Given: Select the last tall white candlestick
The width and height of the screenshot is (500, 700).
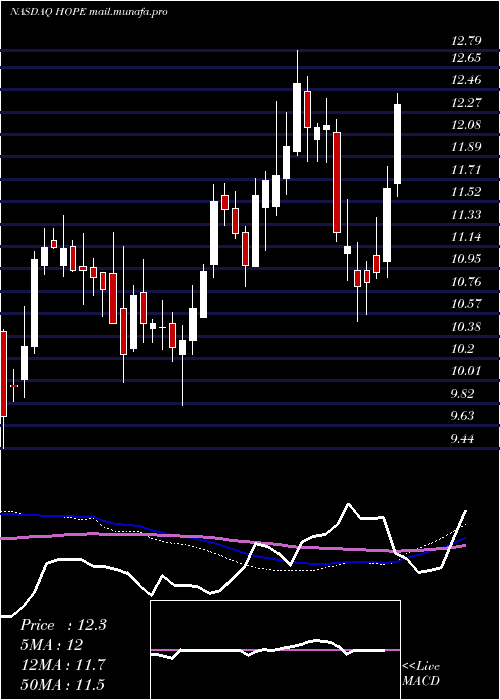Looking at the screenshot, I should click(x=397, y=144).
